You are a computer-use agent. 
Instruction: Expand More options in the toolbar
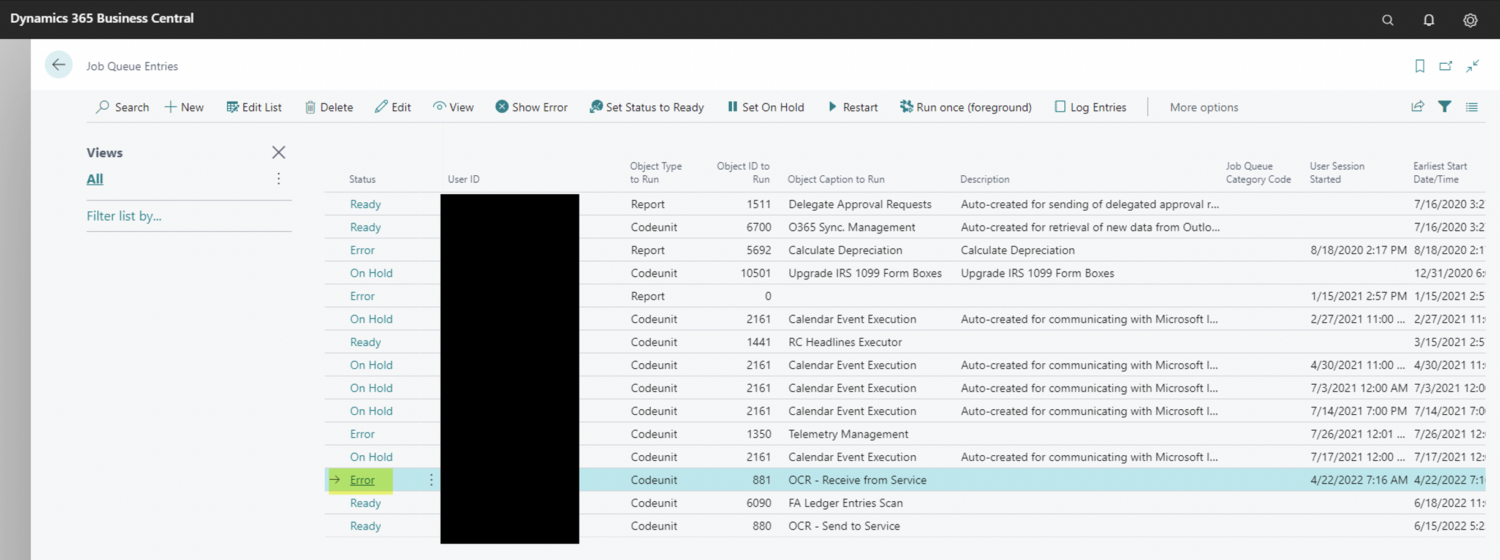[x=1203, y=107]
